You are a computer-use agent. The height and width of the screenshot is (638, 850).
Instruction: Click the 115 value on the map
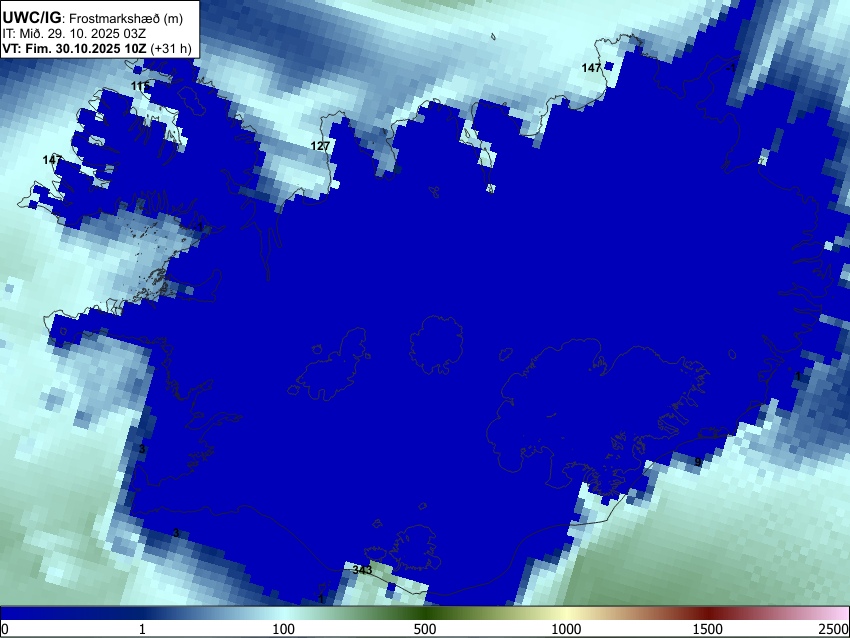tap(140, 86)
